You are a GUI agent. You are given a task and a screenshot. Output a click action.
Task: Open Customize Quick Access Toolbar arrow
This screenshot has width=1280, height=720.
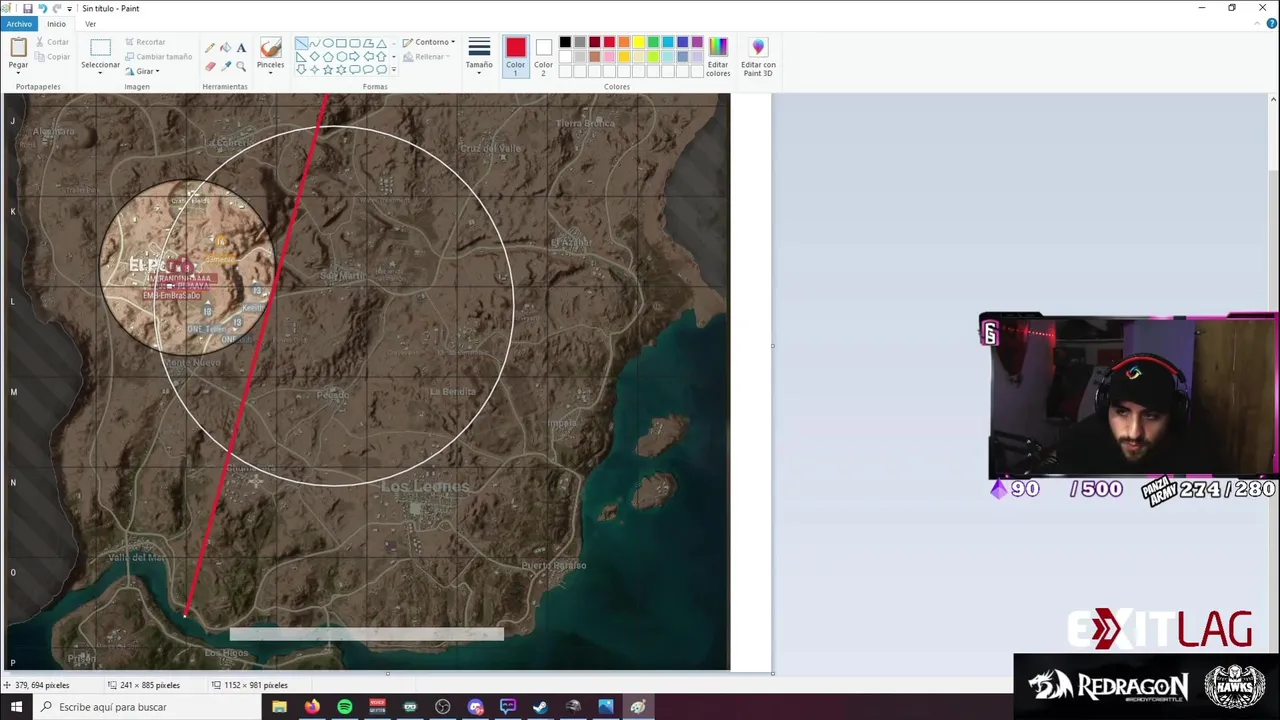coord(69,8)
